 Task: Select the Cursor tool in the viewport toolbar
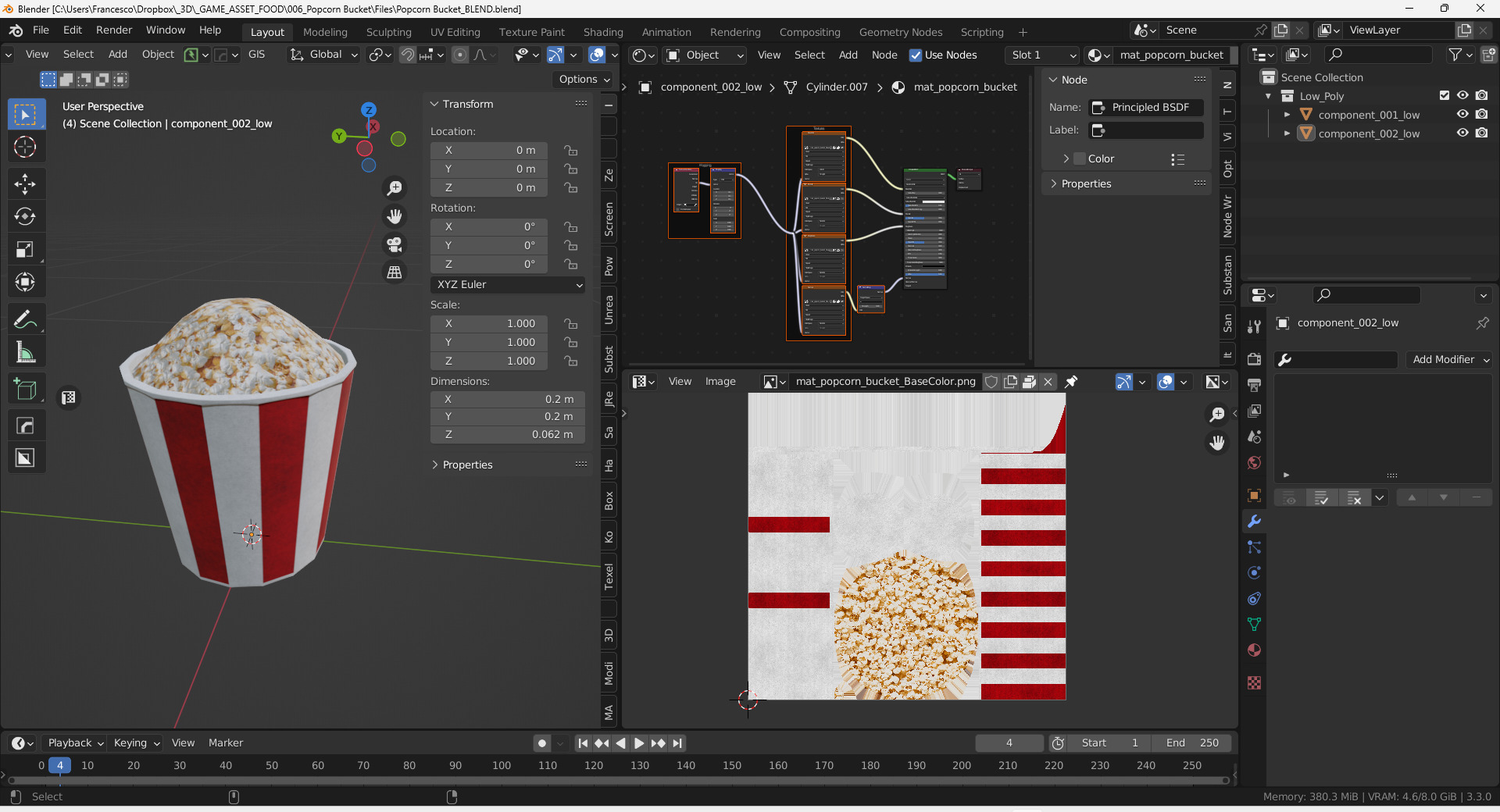(x=25, y=147)
